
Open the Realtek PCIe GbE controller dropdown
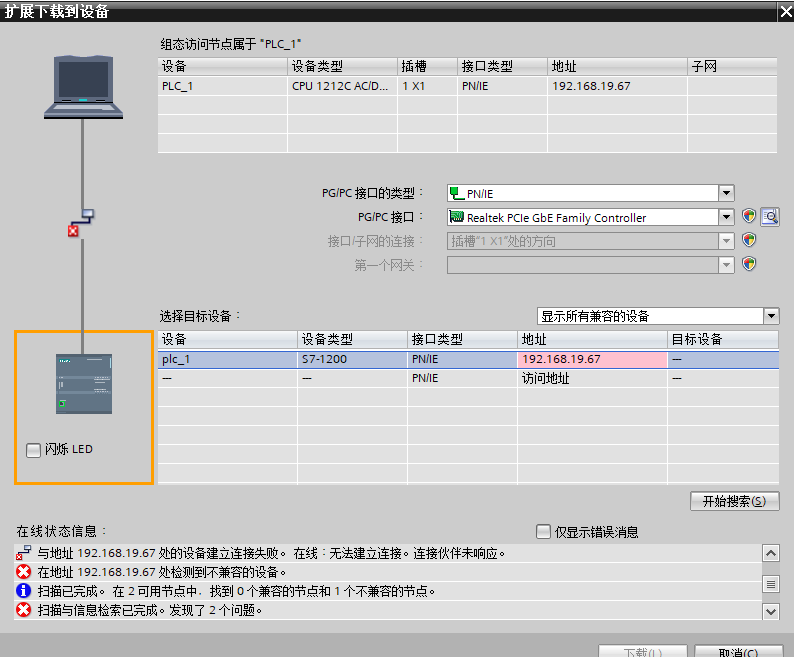(726, 217)
